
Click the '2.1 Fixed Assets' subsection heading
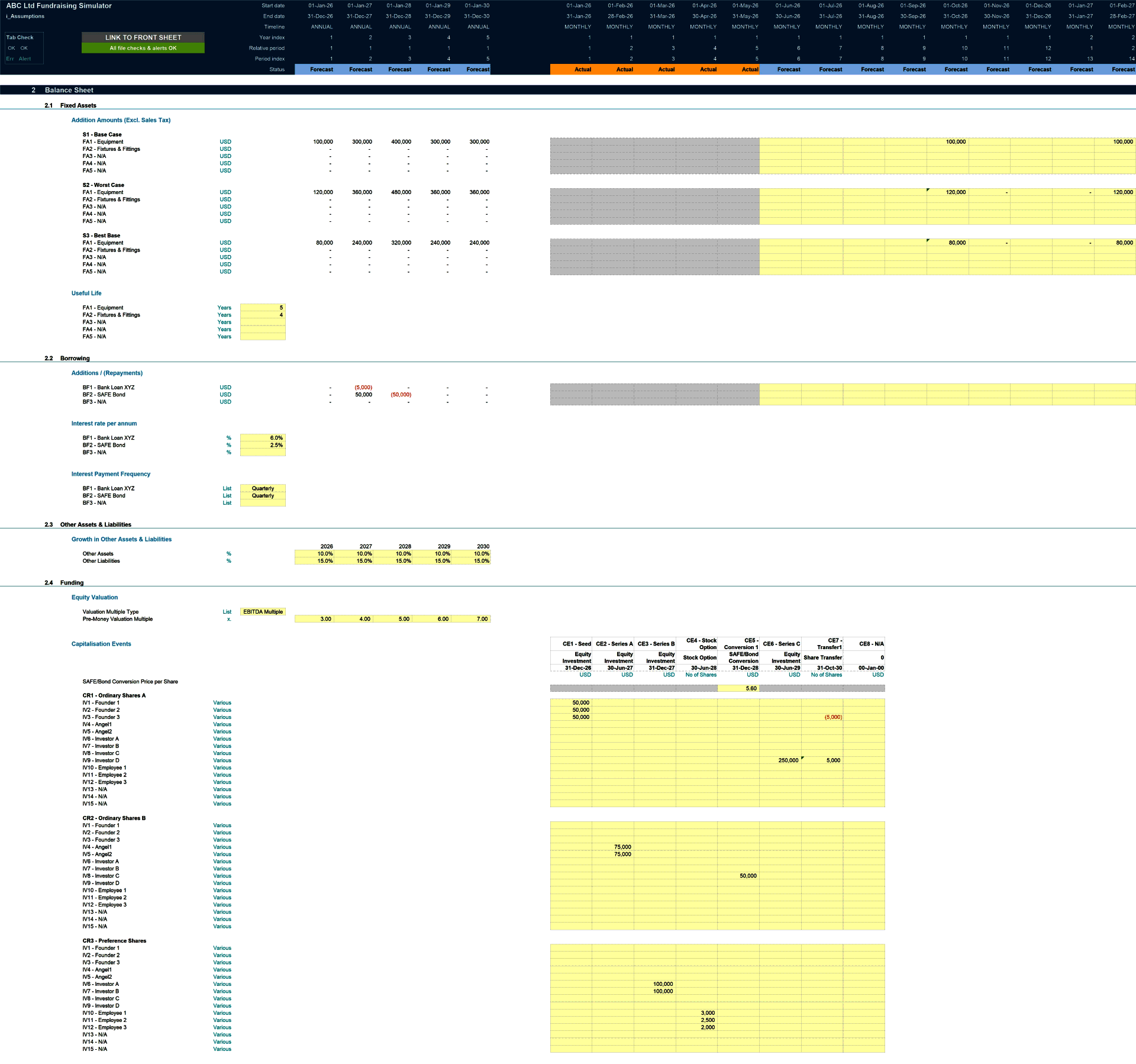pyautogui.click(x=70, y=105)
